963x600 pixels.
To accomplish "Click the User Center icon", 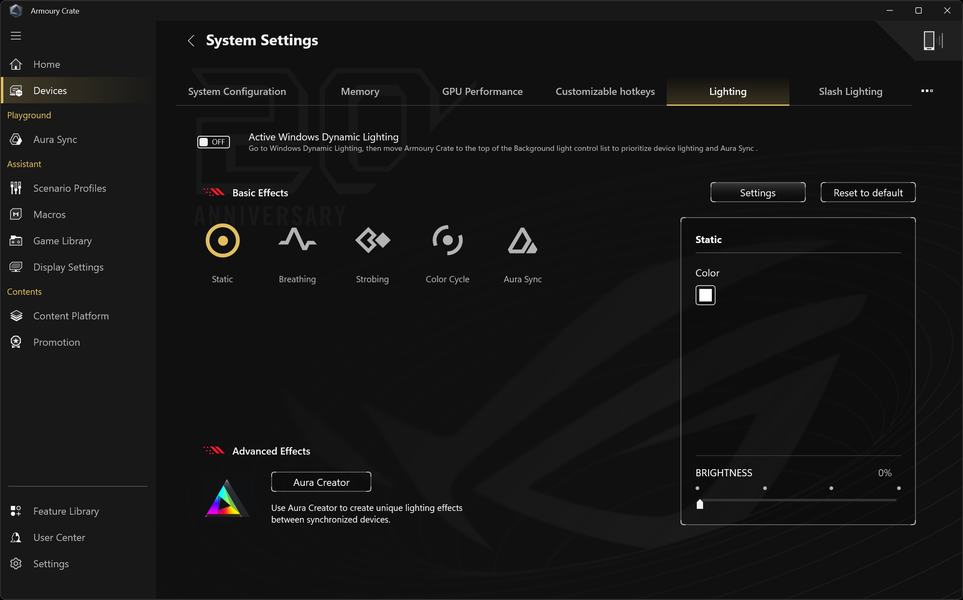I will (16, 537).
